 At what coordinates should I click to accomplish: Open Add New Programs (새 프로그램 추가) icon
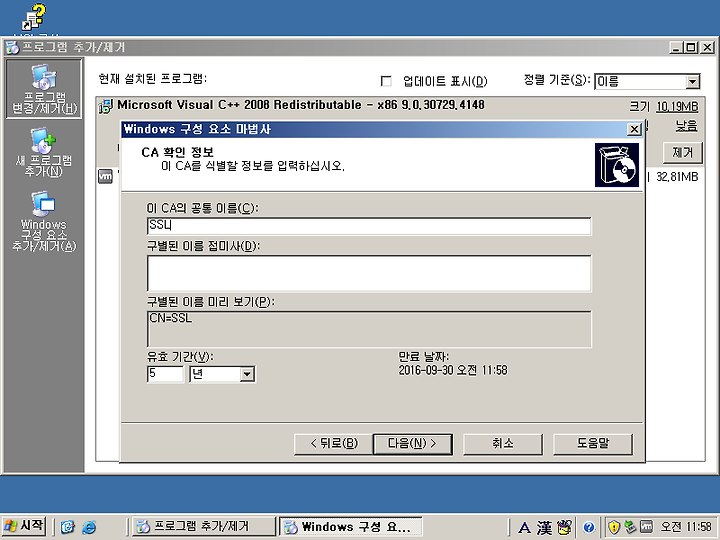coord(44,152)
